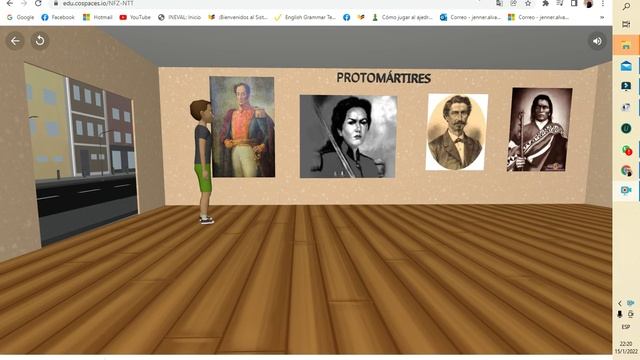Open the Chrome profile avatar
This screenshot has height=360, width=640.
pyautogui.click(x=588, y=3)
